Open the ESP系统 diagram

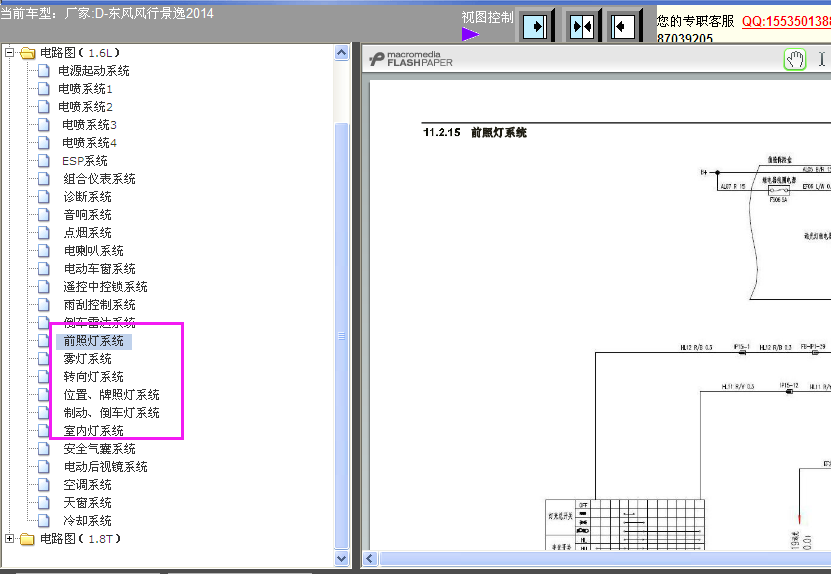pos(85,161)
